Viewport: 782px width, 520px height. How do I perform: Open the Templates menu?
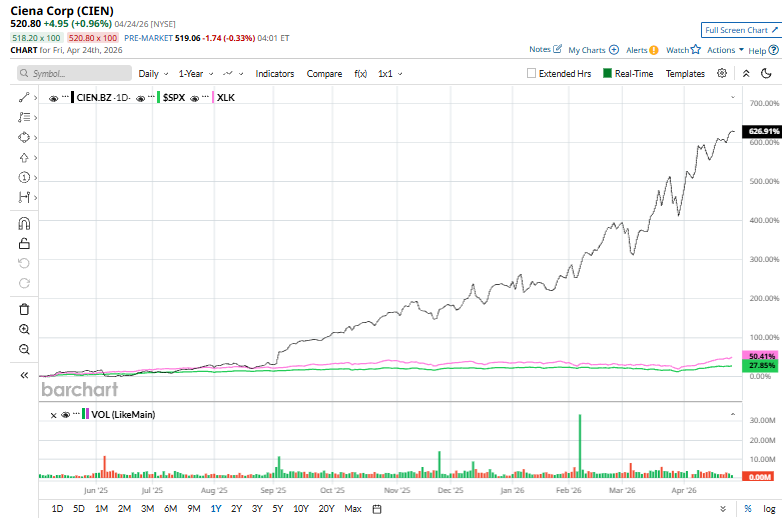[685, 73]
